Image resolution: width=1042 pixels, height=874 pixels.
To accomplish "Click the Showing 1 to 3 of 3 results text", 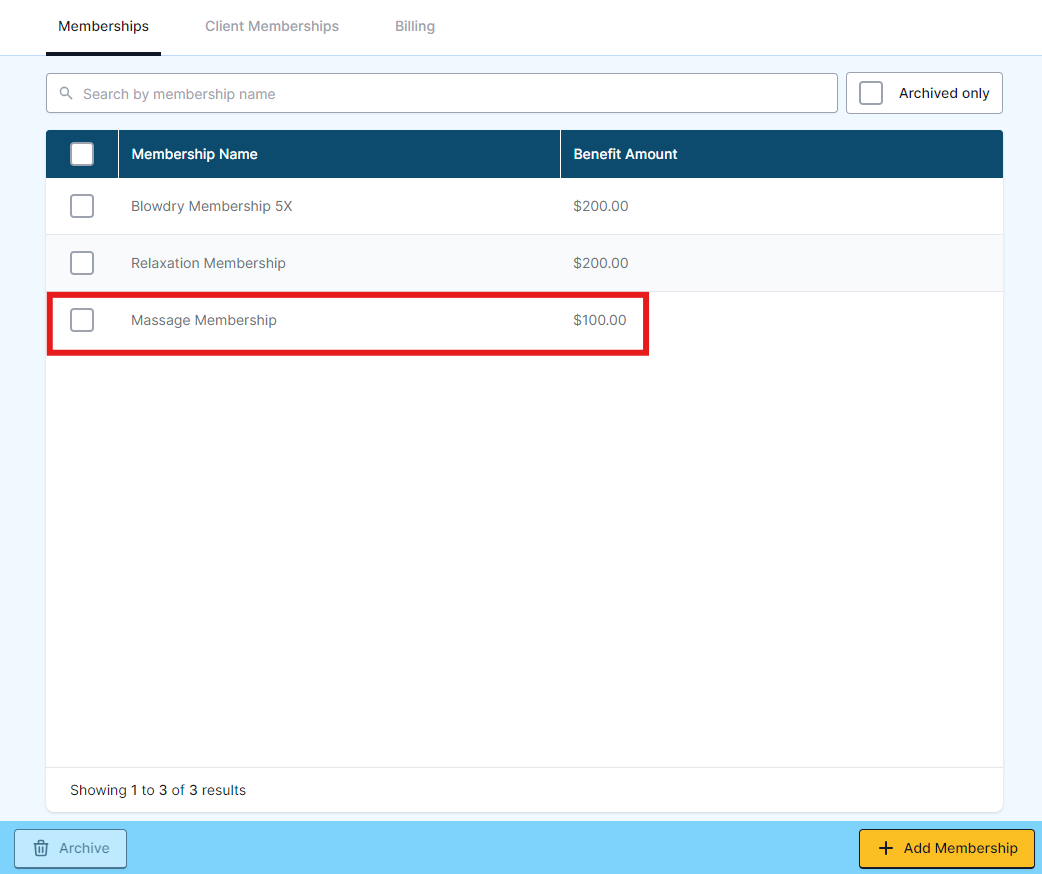I will click(158, 790).
